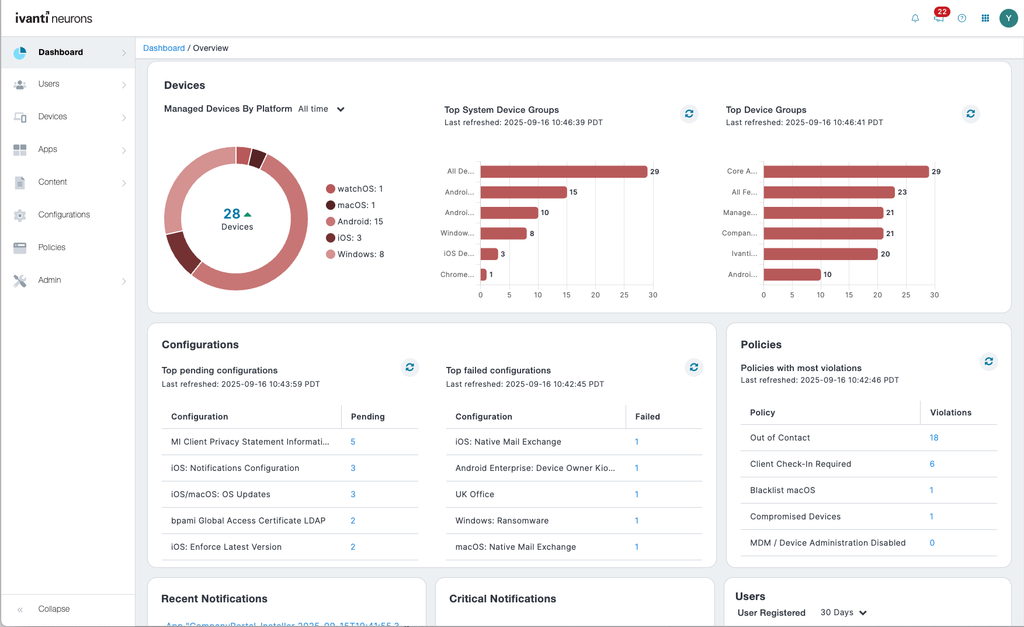This screenshot has width=1024, height=627.
Task: Click the Dashboard breadcrumb link
Action: (x=164, y=48)
